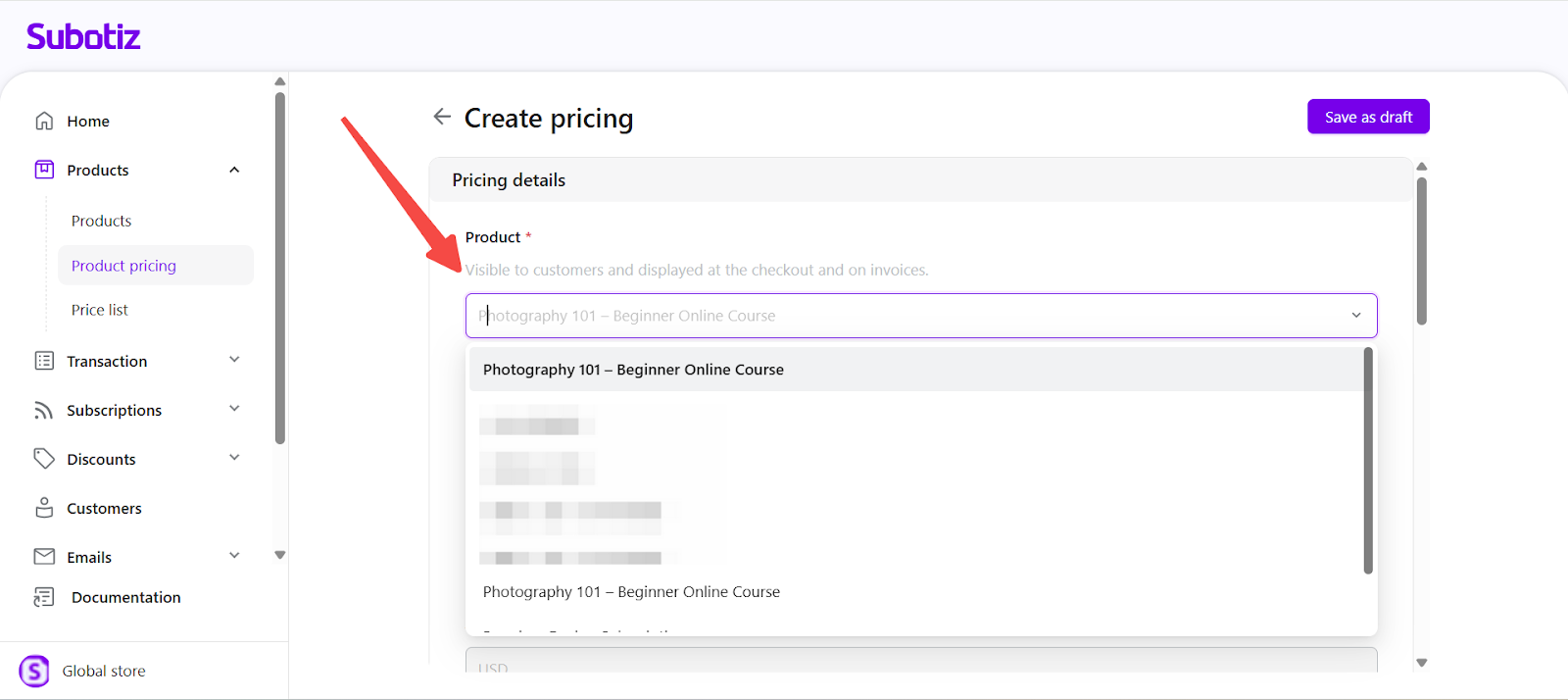Viewport: 1568px width, 700px height.
Task: Expand the Subscriptions section chevron
Action: (x=234, y=409)
